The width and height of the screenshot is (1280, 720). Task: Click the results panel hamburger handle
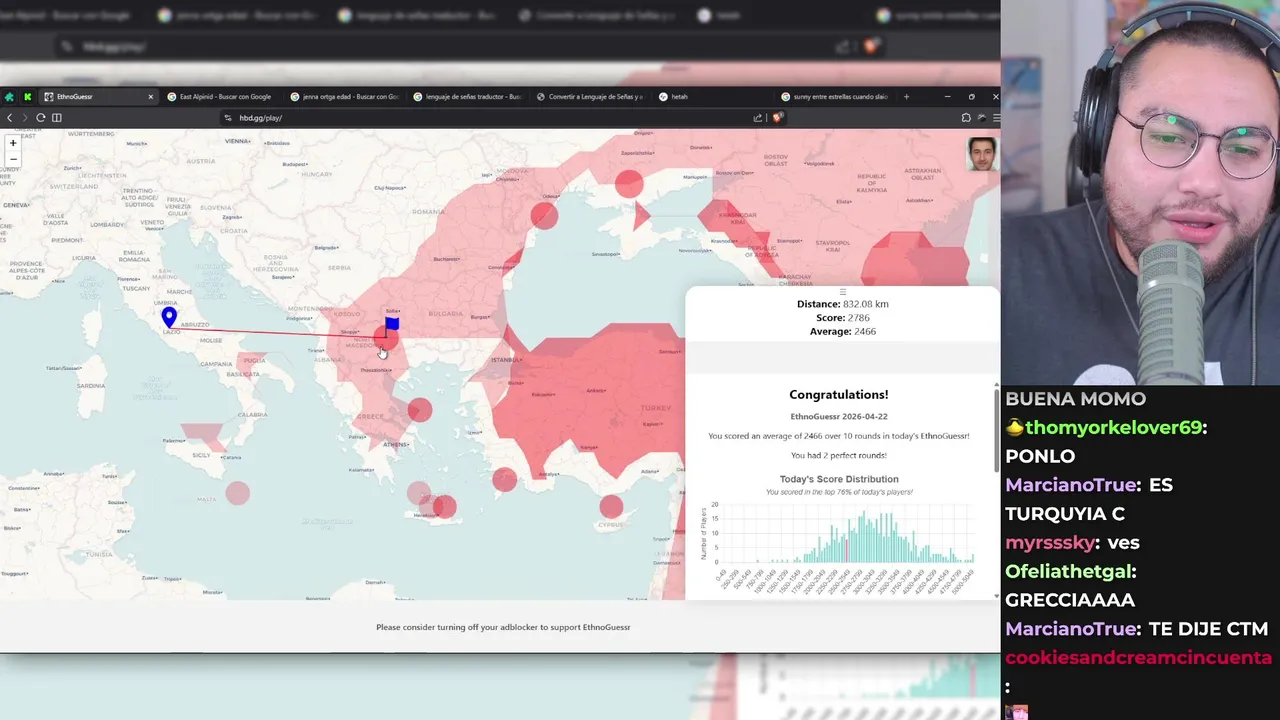coord(842,292)
